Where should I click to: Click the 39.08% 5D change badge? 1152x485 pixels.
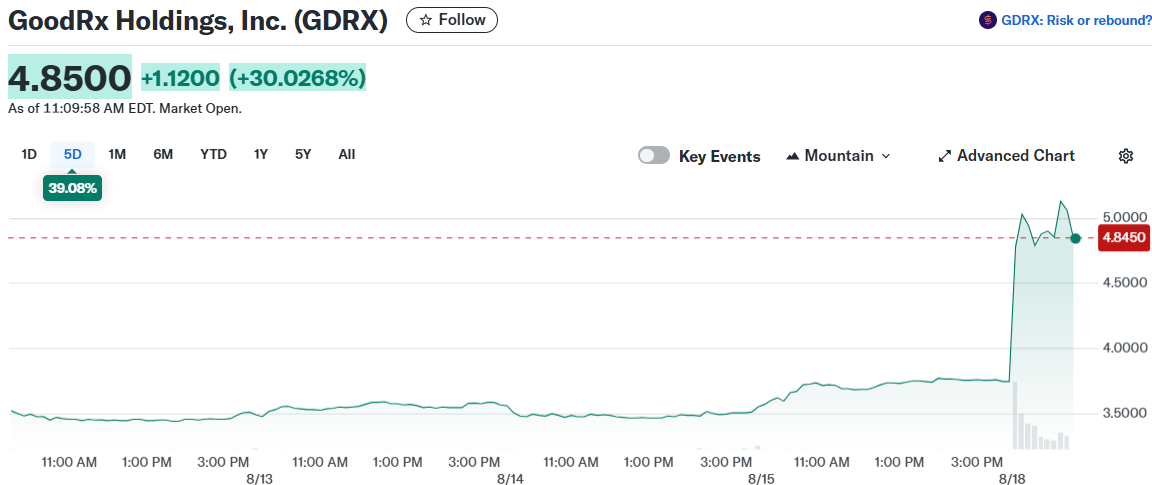click(x=73, y=188)
